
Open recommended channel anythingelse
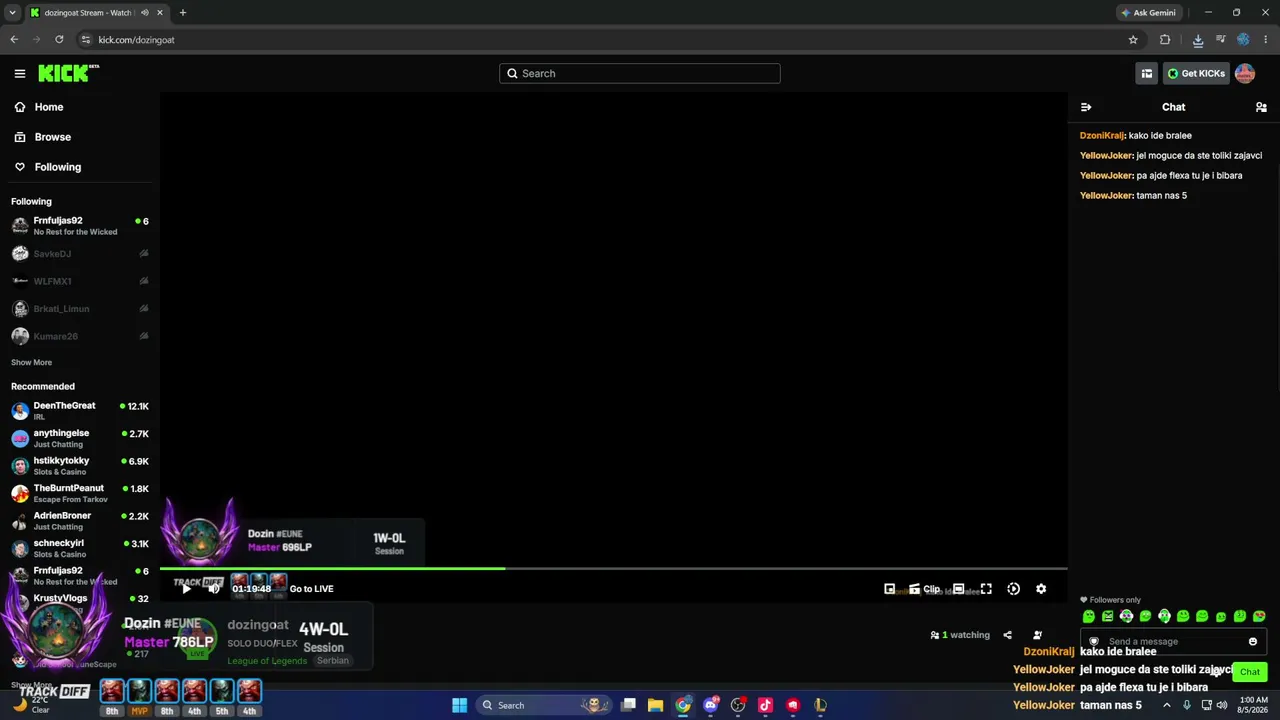(x=80, y=438)
